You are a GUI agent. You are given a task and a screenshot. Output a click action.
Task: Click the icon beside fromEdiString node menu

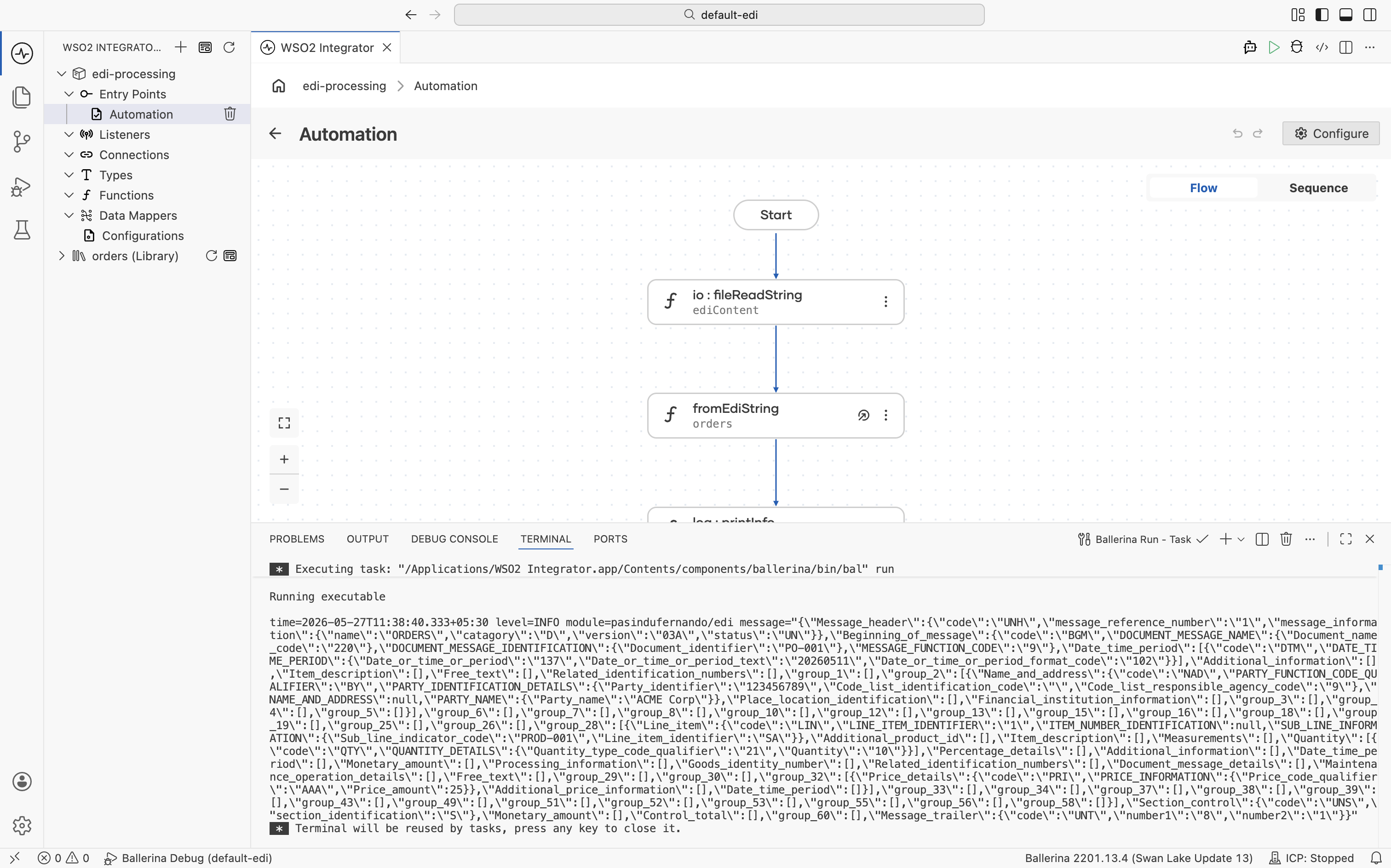pos(863,415)
